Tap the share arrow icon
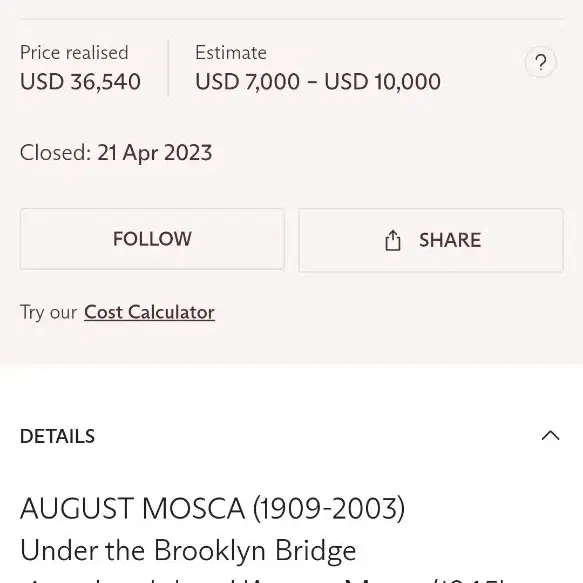This screenshot has height=583, width=583. tap(393, 240)
